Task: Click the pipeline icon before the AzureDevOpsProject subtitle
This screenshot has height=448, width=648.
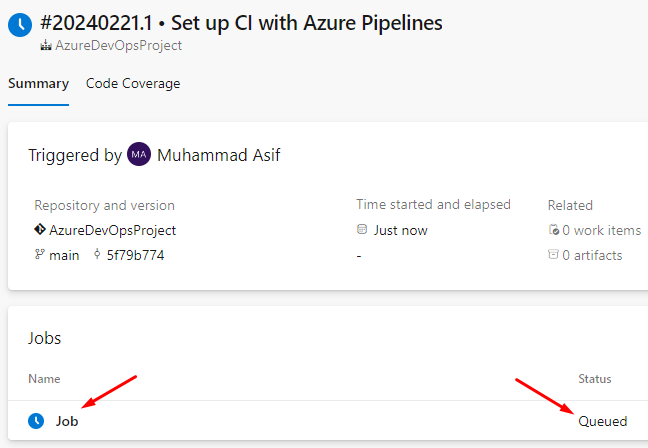Action: pyautogui.click(x=46, y=46)
